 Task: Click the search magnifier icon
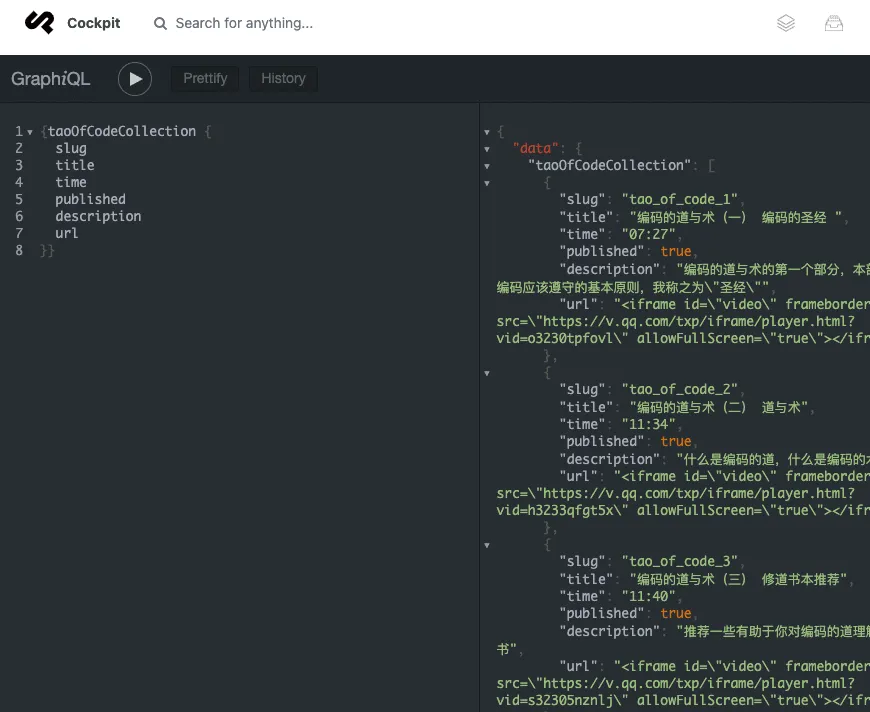160,23
